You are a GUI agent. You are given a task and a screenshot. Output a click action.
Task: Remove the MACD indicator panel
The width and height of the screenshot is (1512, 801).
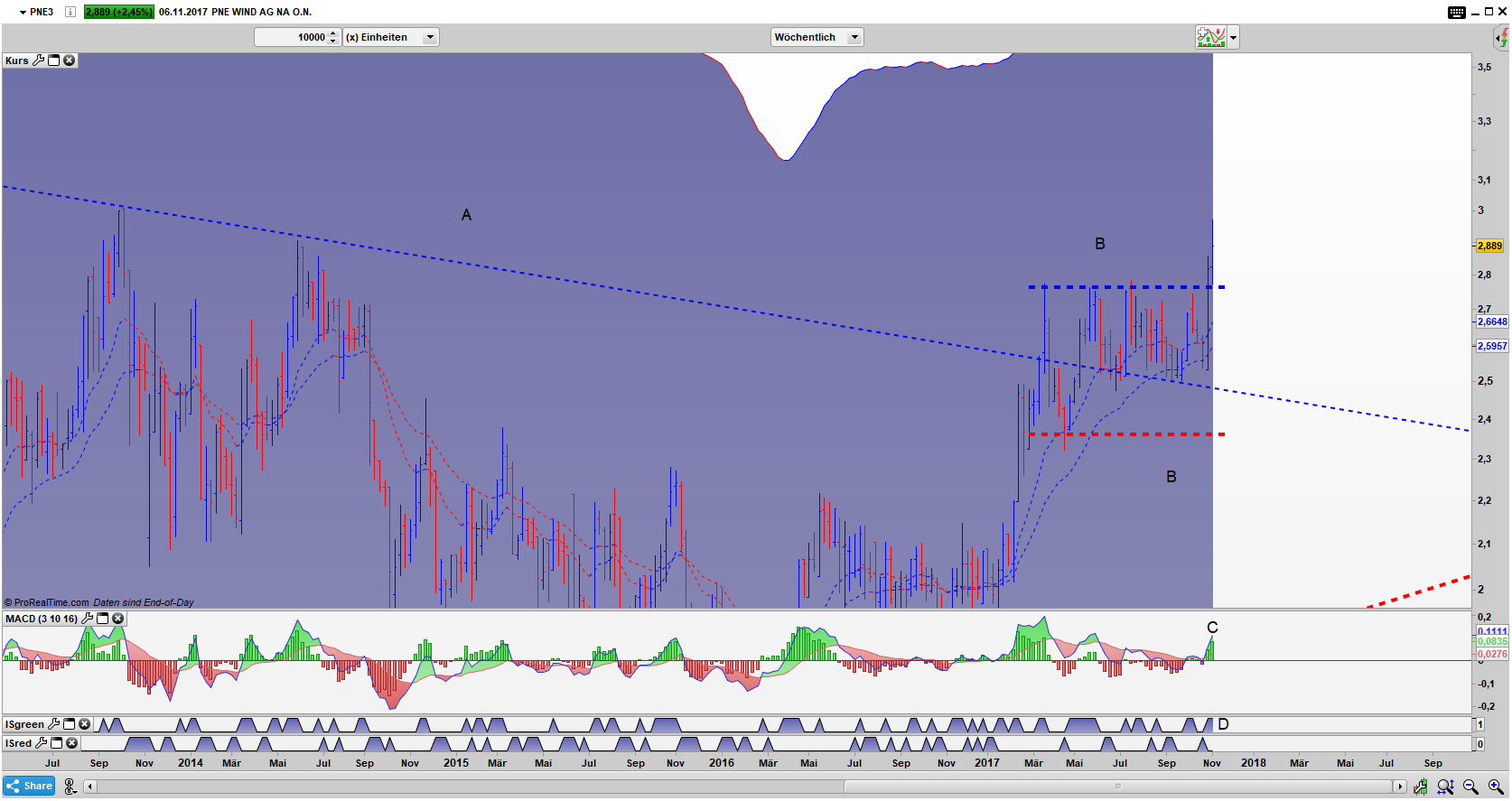pyautogui.click(x=117, y=619)
